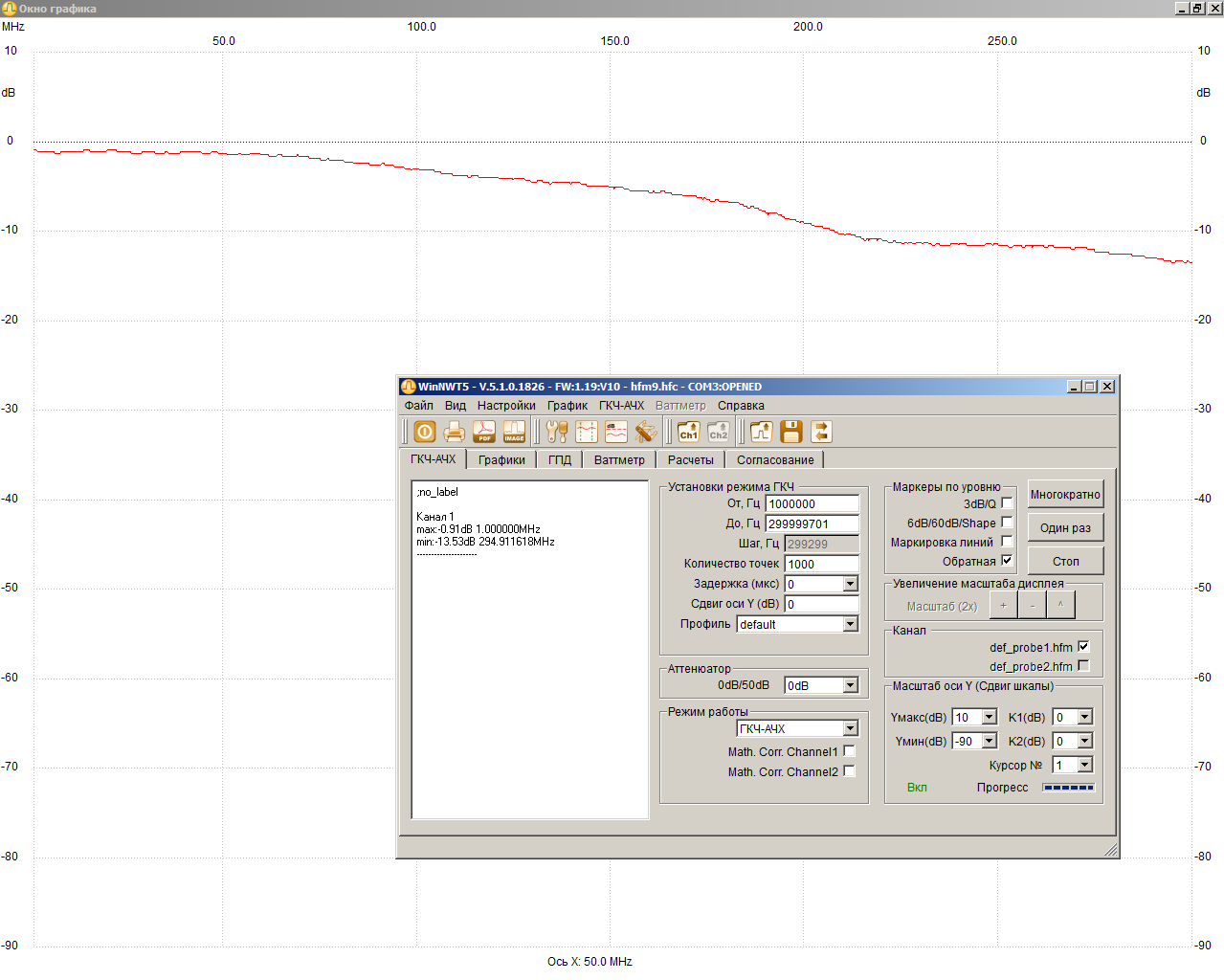1224x980 pixels.
Task: Click the Ch1 calibration load icon
Action: [688, 433]
